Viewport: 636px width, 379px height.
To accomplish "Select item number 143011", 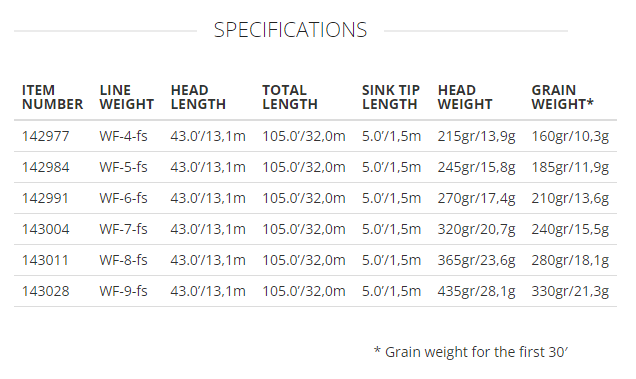I will coord(45,260).
